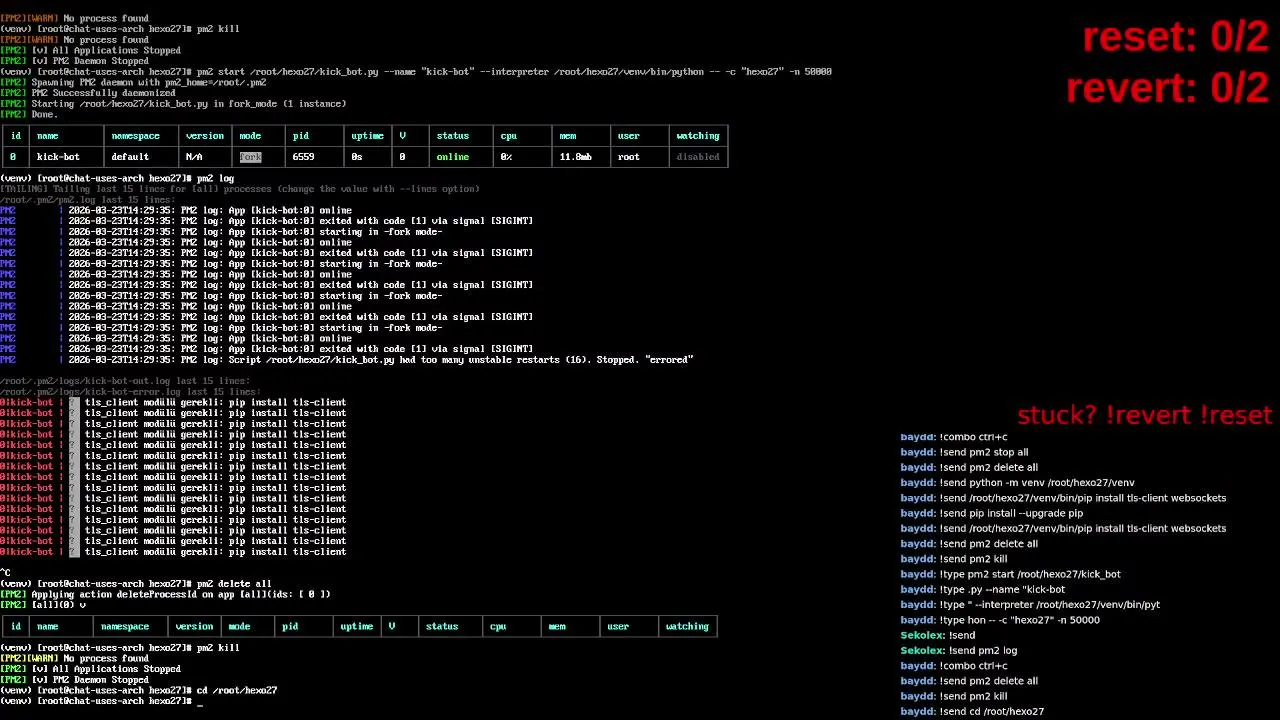This screenshot has height=720, width=1280.
Task: Select Sekolex's bare '!send' chat message
Action: point(937,635)
